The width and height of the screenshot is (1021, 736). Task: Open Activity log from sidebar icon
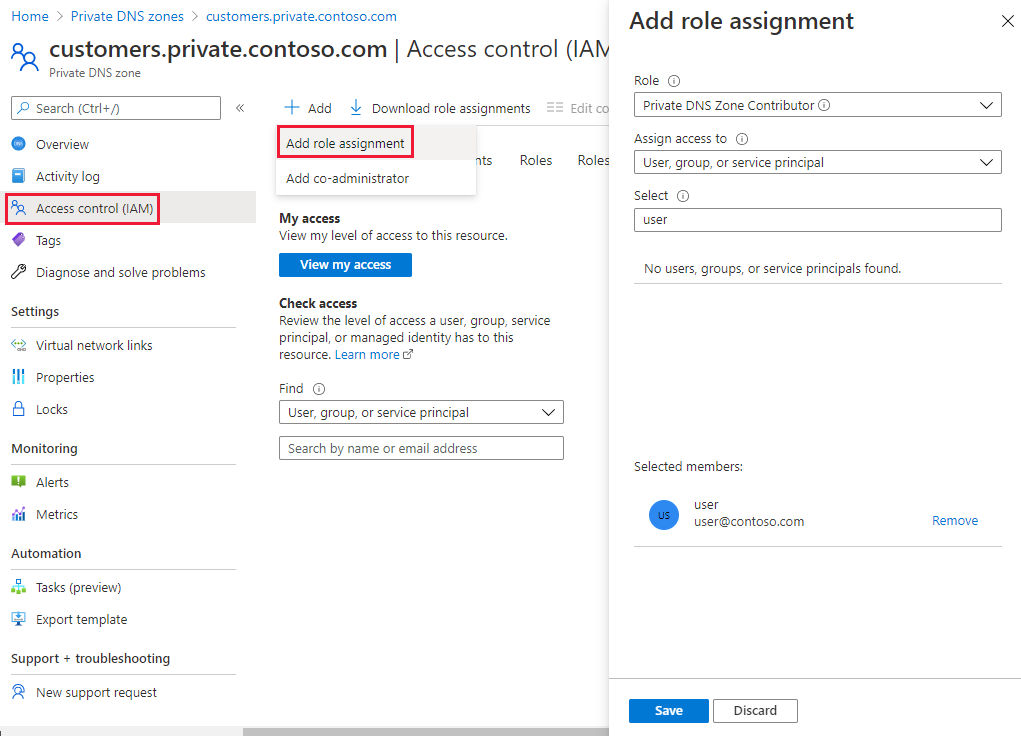18,176
